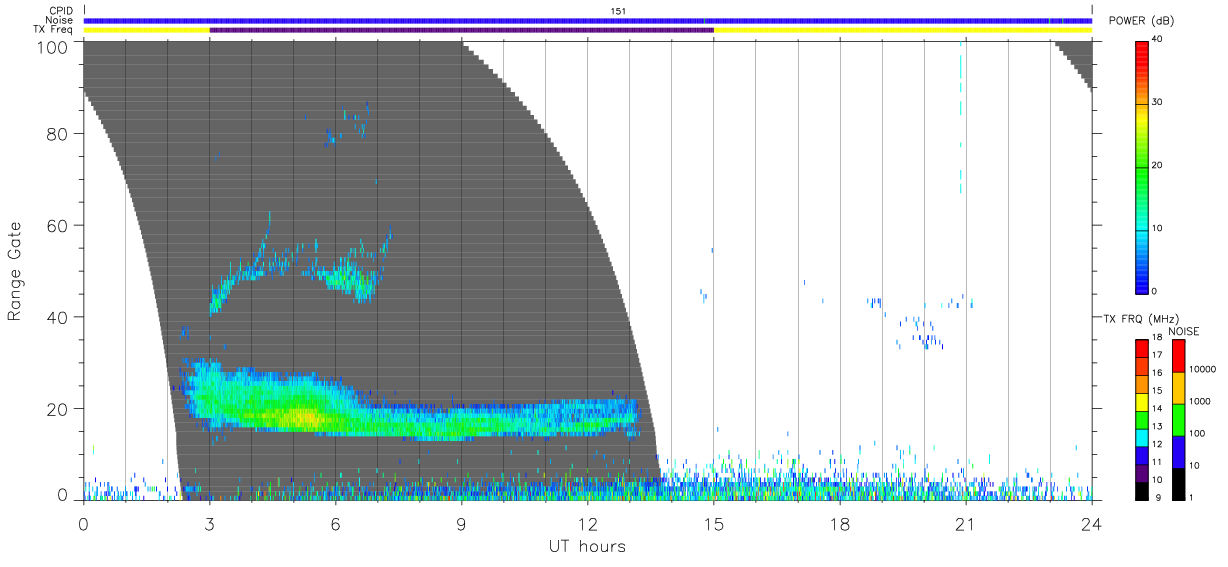Viewport: 1228px width, 567px height.
Task: Select the 15 tick on UT hours axis
Action: (x=714, y=524)
